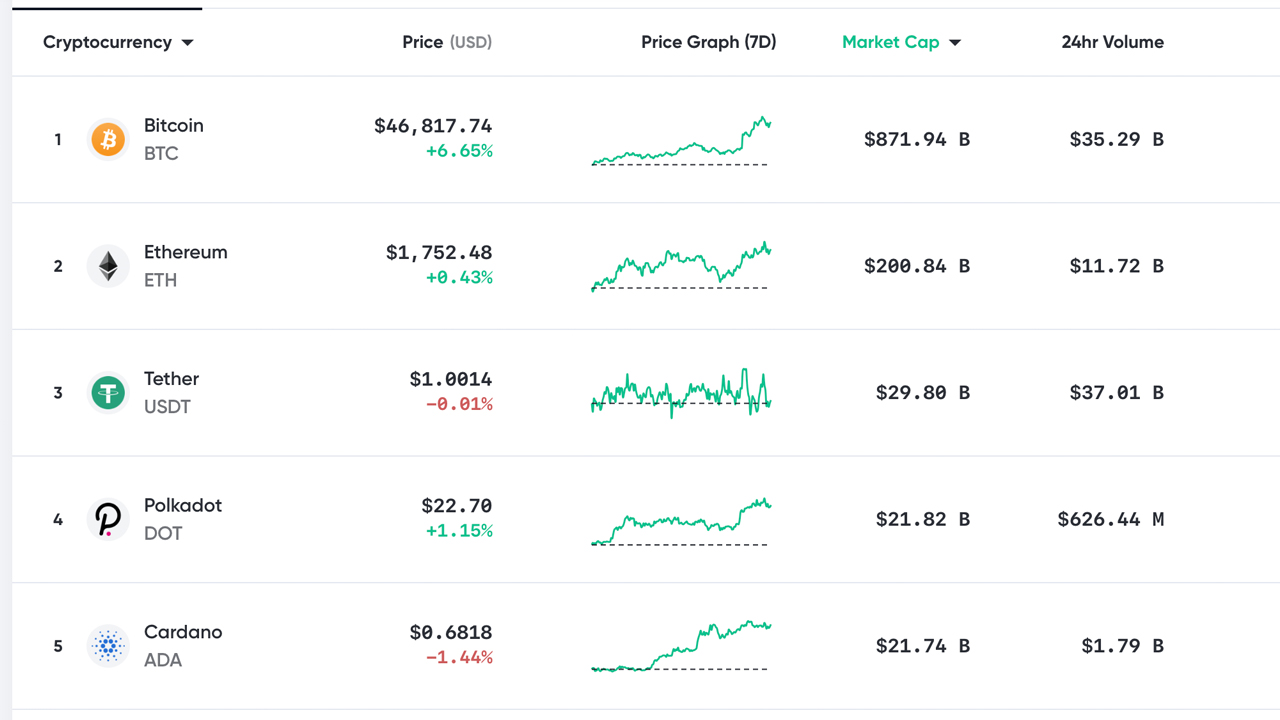Click the -1.44% Cardano change
The height and width of the screenshot is (720, 1280).
click(x=459, y=658)
